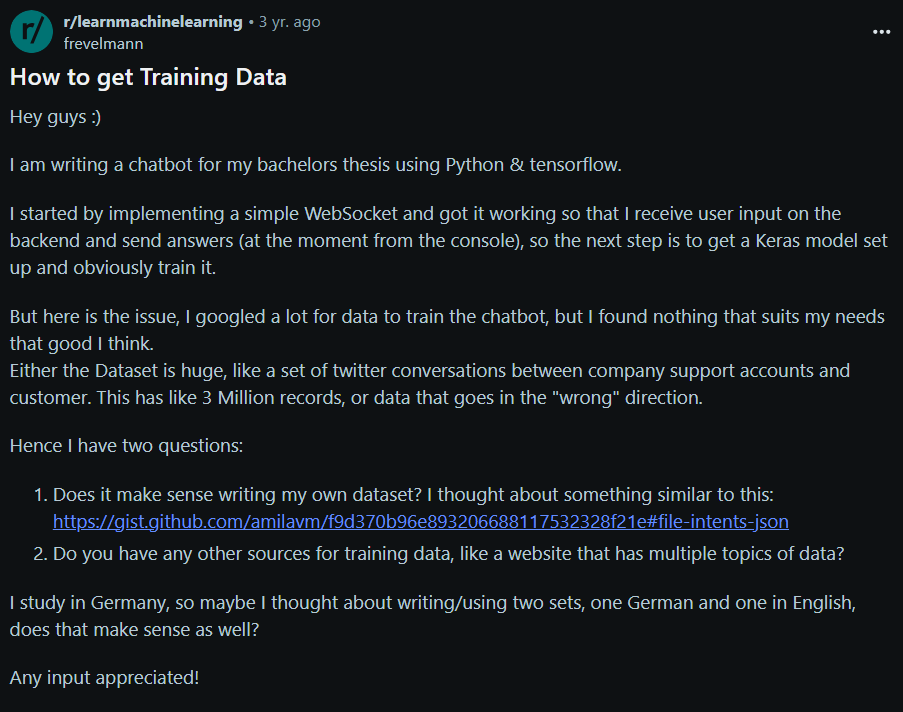Click the r/ subreddit avatar icon
This screenshot has height=712, width=903.
pos(31,32)
